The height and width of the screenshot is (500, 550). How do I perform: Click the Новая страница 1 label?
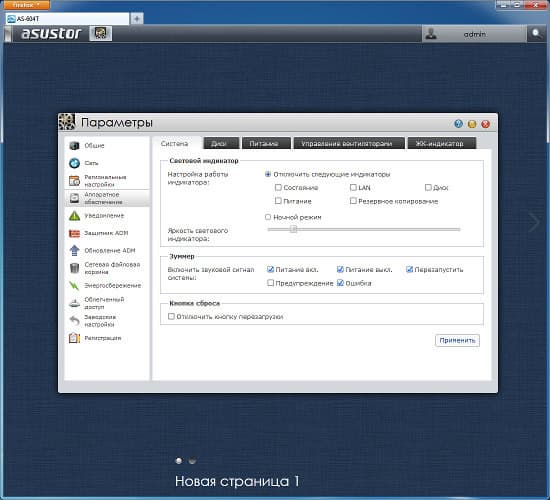(x=237, y=481)
